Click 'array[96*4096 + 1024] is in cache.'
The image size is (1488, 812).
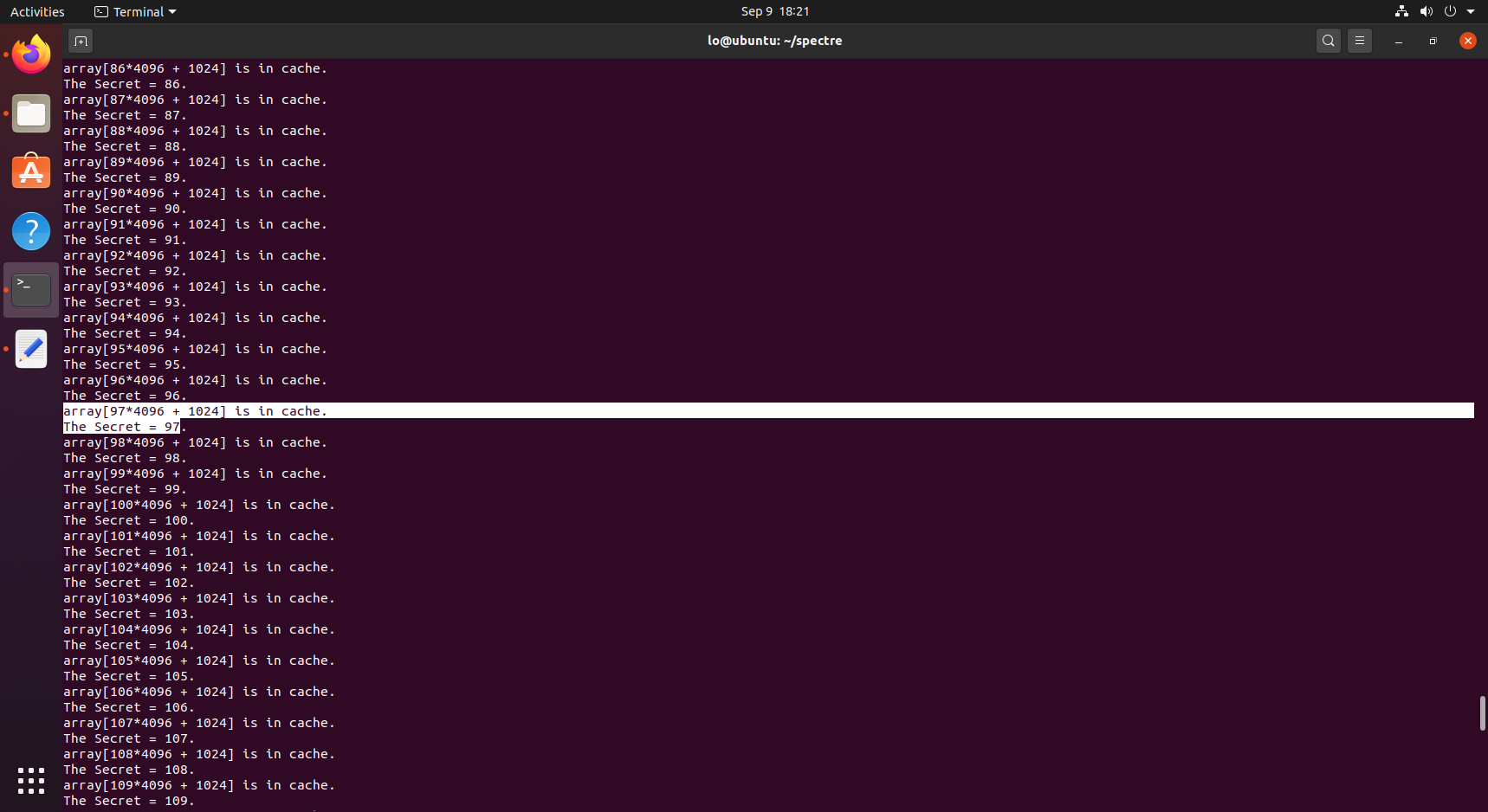[x=195, y=380]
